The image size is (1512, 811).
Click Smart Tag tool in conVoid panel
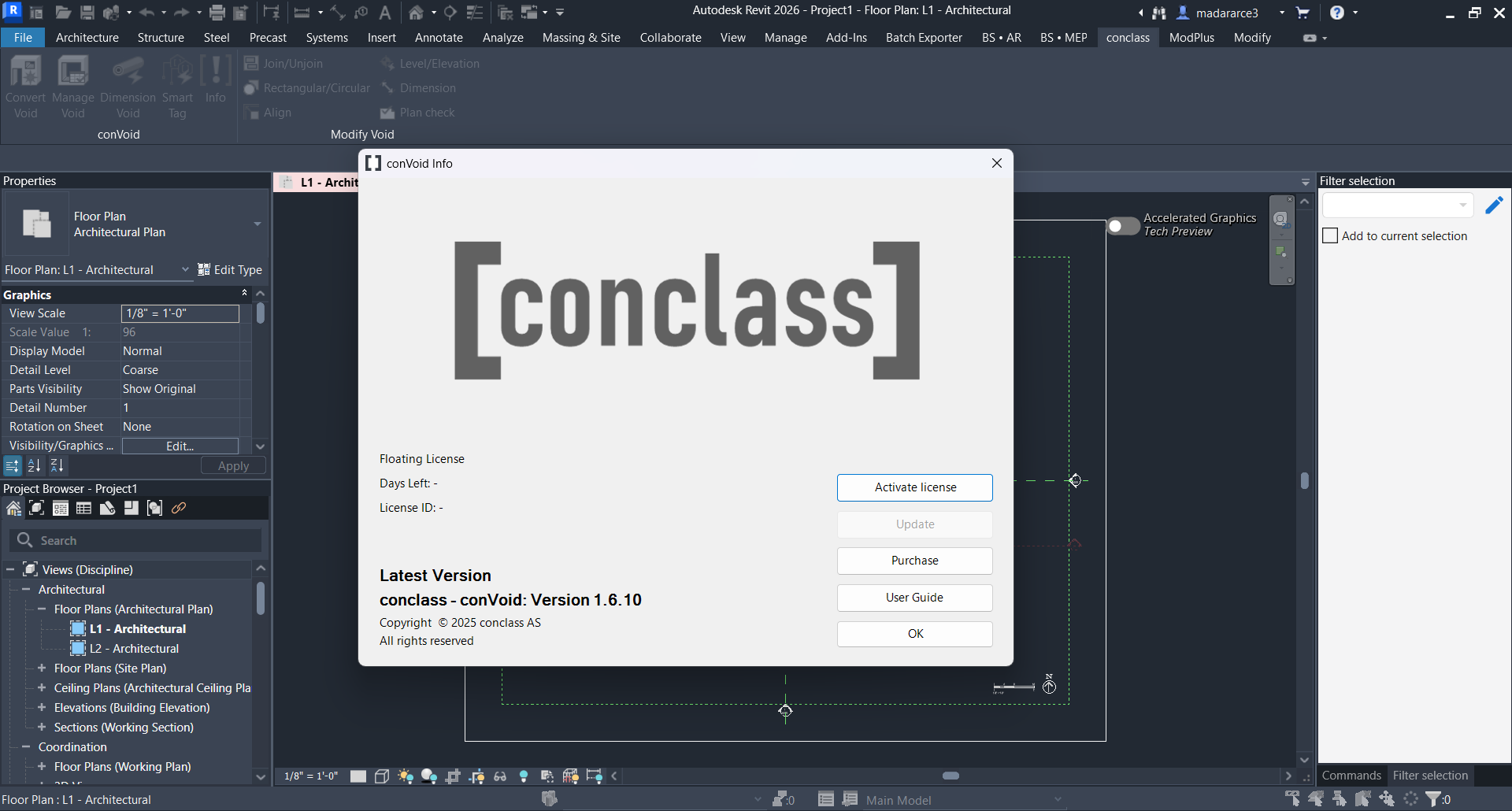tap(177, 87)
